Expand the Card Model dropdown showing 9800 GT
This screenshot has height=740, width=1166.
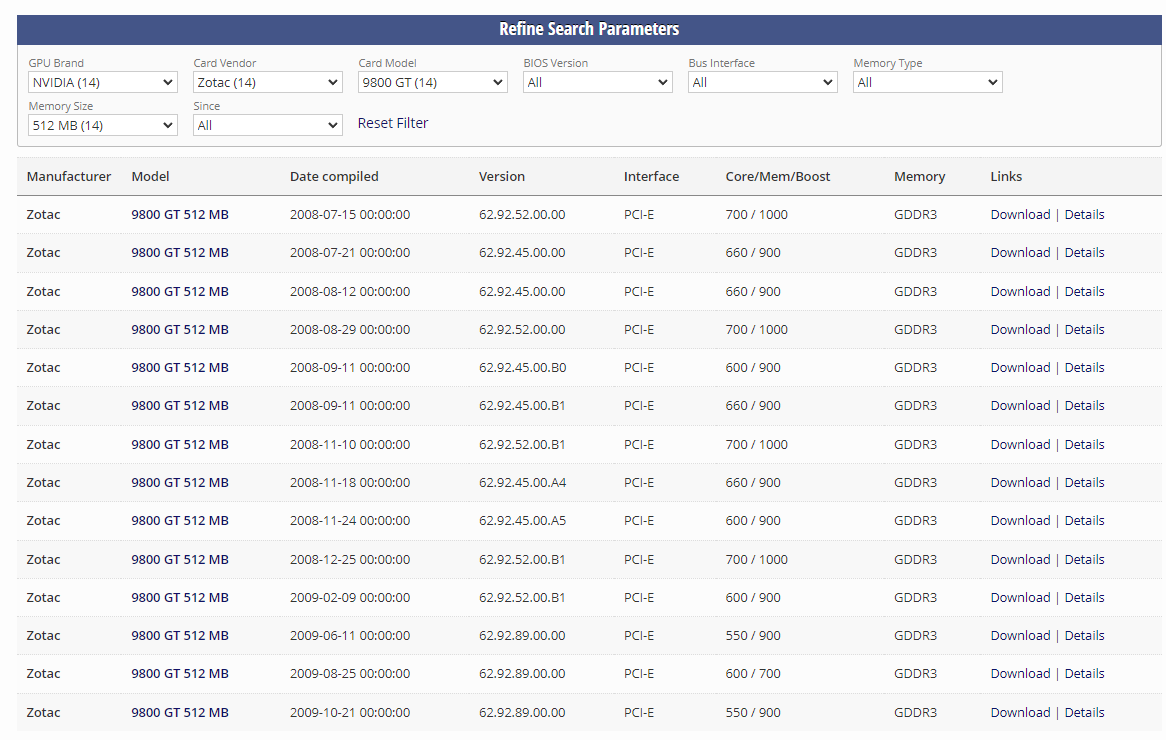(x=433, y=83)
